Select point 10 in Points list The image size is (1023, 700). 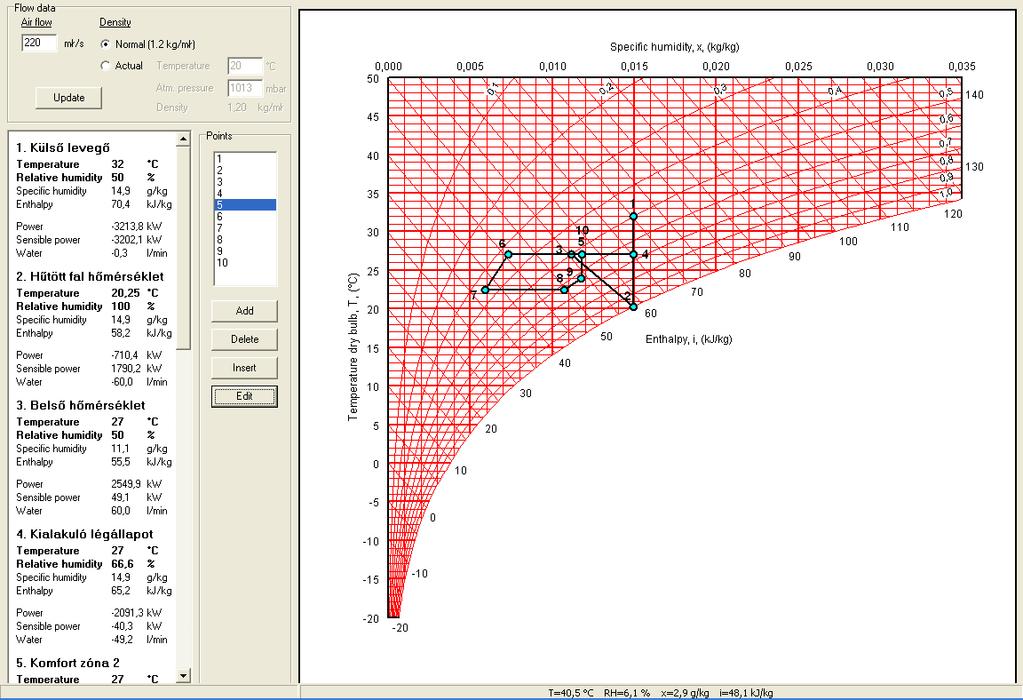tap(245, 263)
